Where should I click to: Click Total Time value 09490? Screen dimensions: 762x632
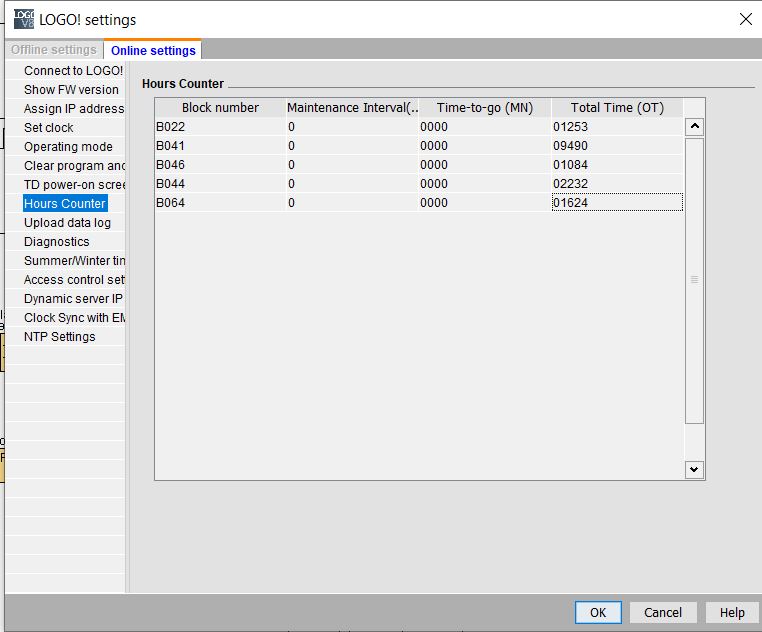click(x=617, y=146)
